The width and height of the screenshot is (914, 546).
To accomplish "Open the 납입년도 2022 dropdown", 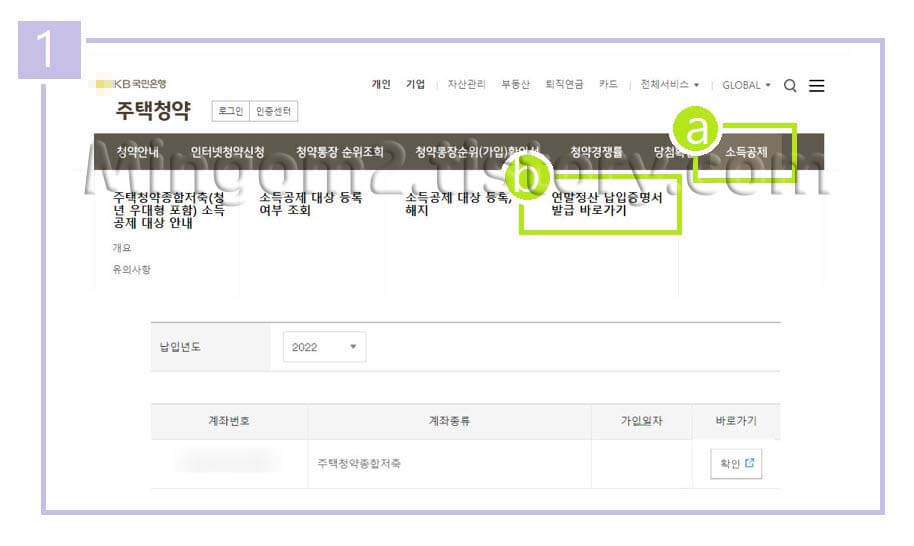I will (324, 347).
